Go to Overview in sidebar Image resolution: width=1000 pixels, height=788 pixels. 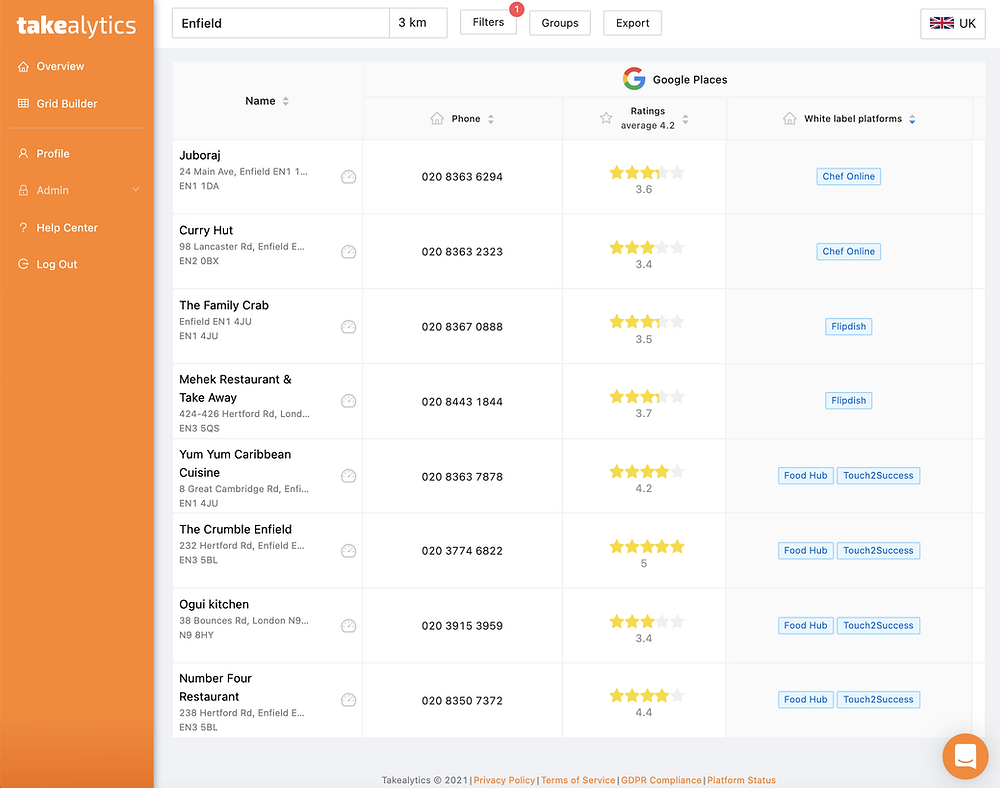[60, 66]
